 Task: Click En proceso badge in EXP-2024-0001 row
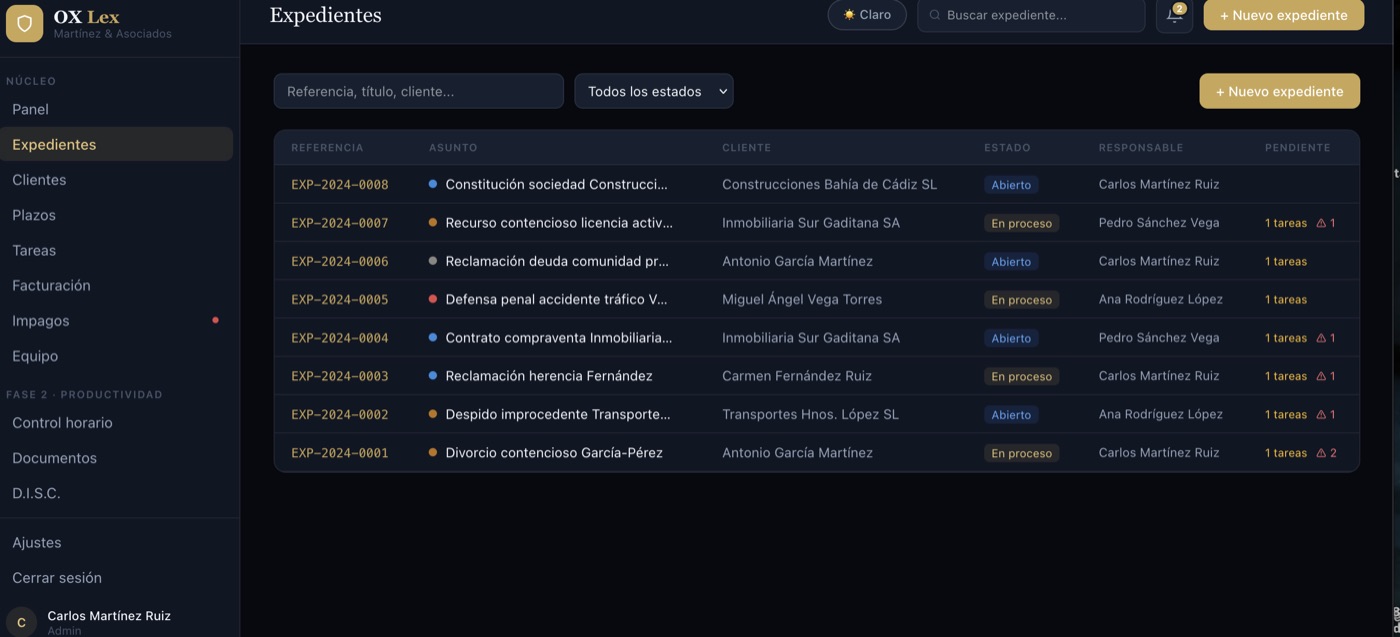pos(1021,453)
